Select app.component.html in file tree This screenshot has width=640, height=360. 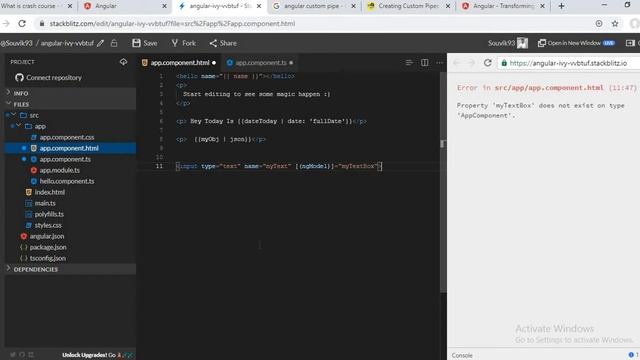tap(69, 148)
